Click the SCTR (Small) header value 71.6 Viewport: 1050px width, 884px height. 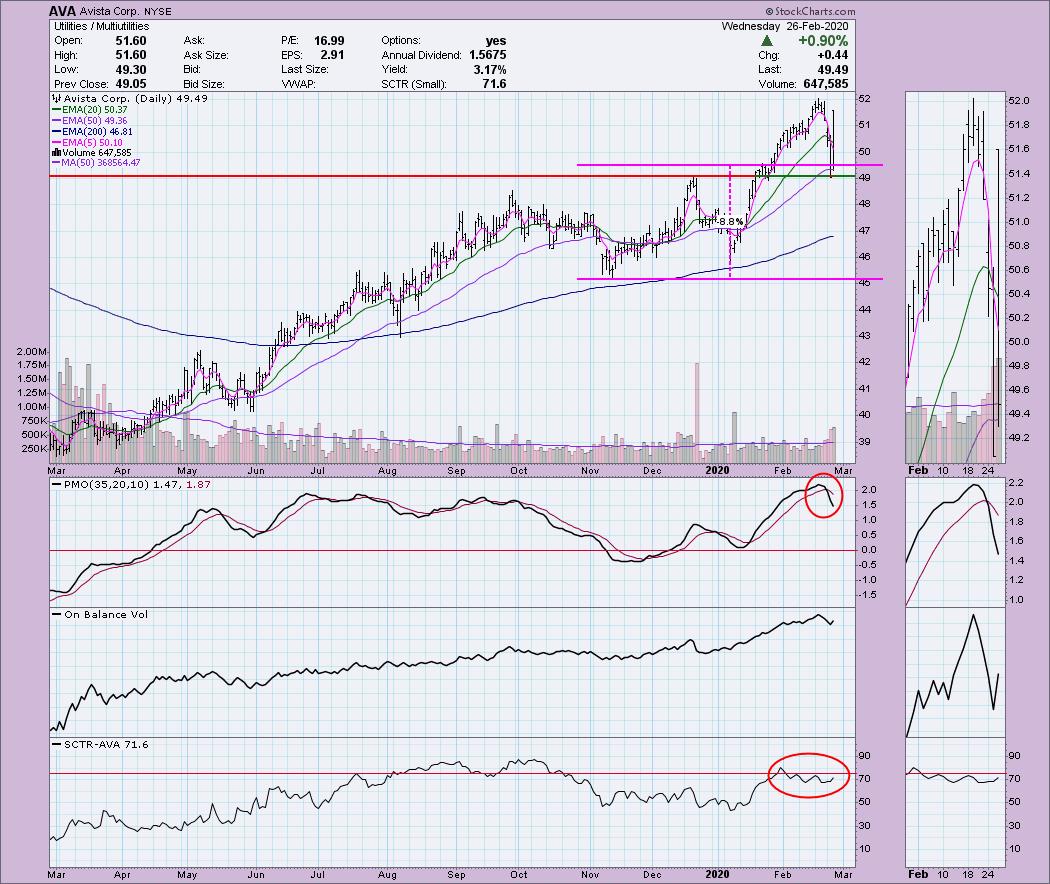coord(494,84)
